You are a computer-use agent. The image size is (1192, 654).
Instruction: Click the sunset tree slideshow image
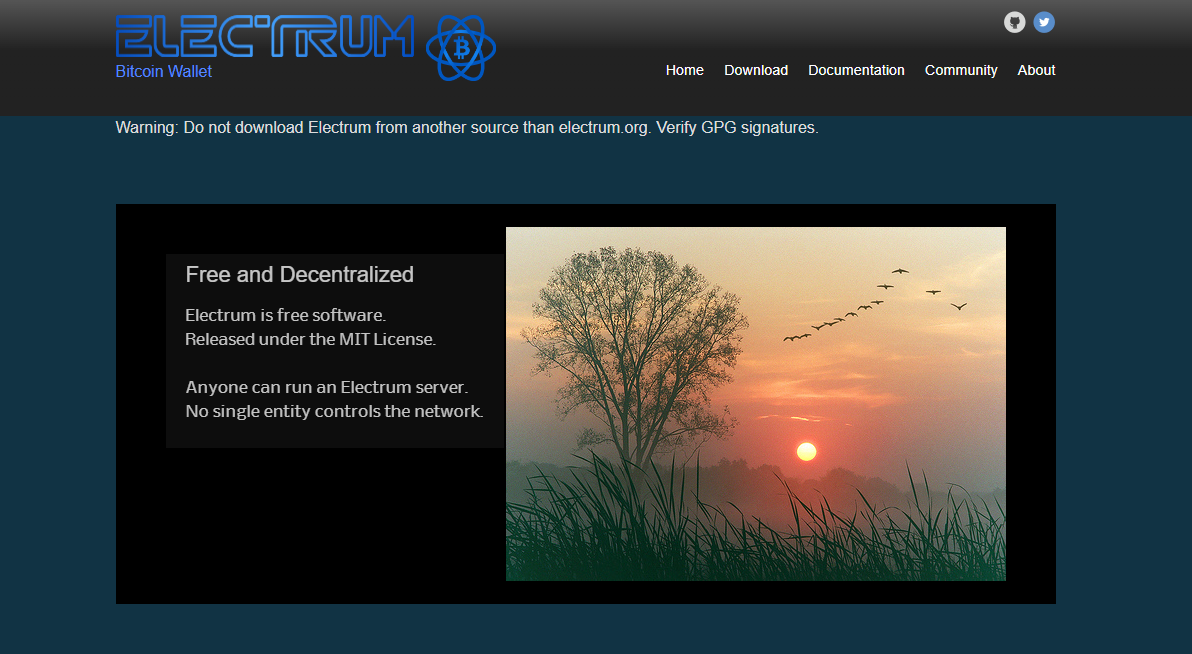(756, 404)
